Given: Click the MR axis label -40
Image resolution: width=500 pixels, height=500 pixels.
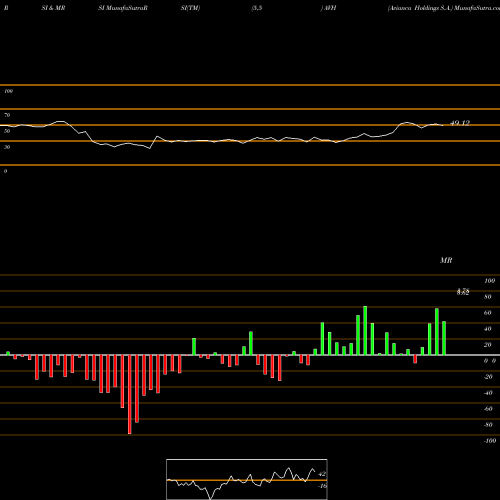Looking at the screenshot, I should [488, 393].
